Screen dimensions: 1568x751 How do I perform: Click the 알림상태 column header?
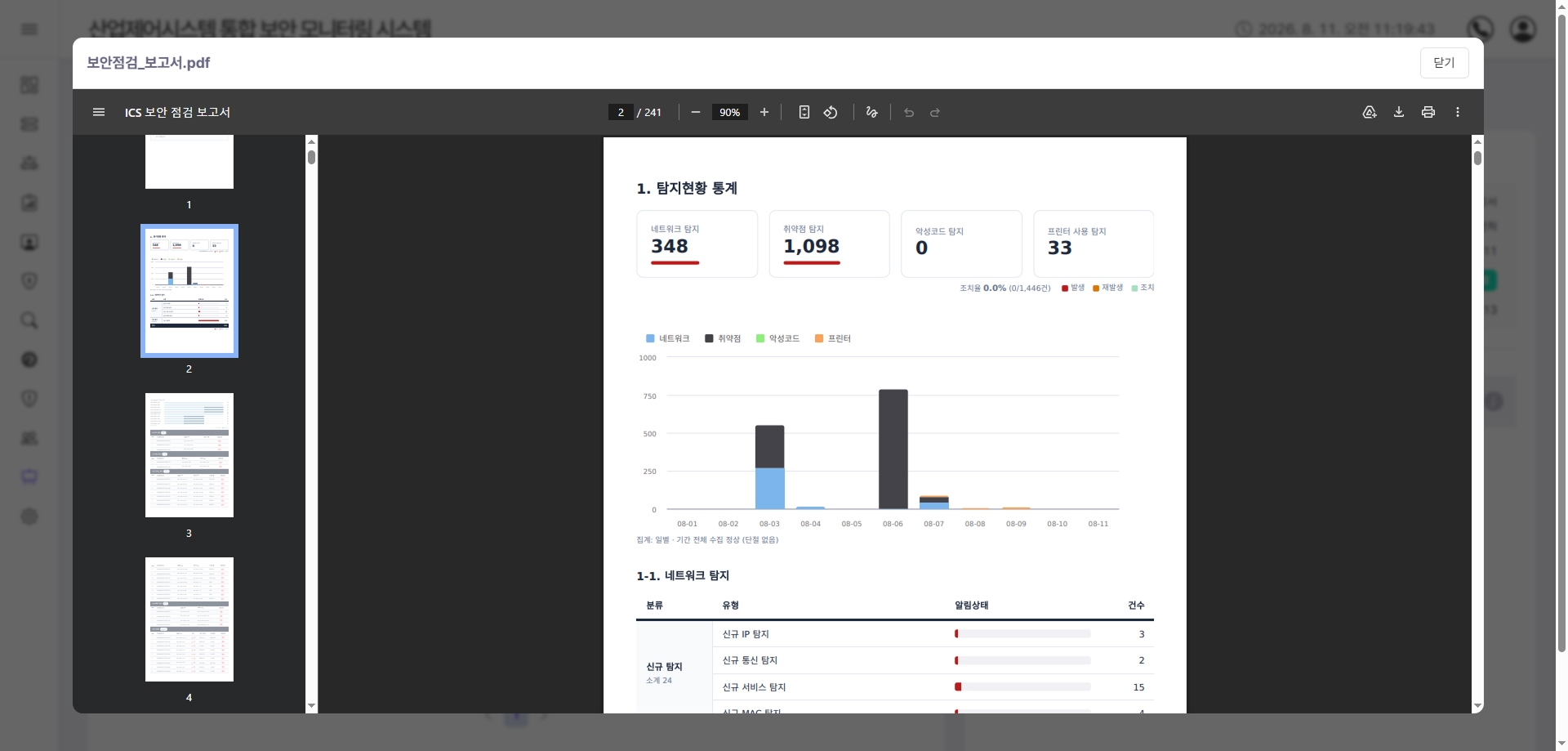[x=972, y=606]
